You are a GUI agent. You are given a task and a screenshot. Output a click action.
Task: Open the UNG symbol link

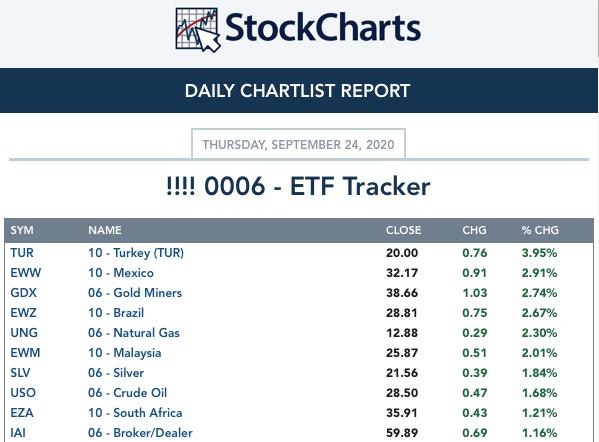[24, 333]
